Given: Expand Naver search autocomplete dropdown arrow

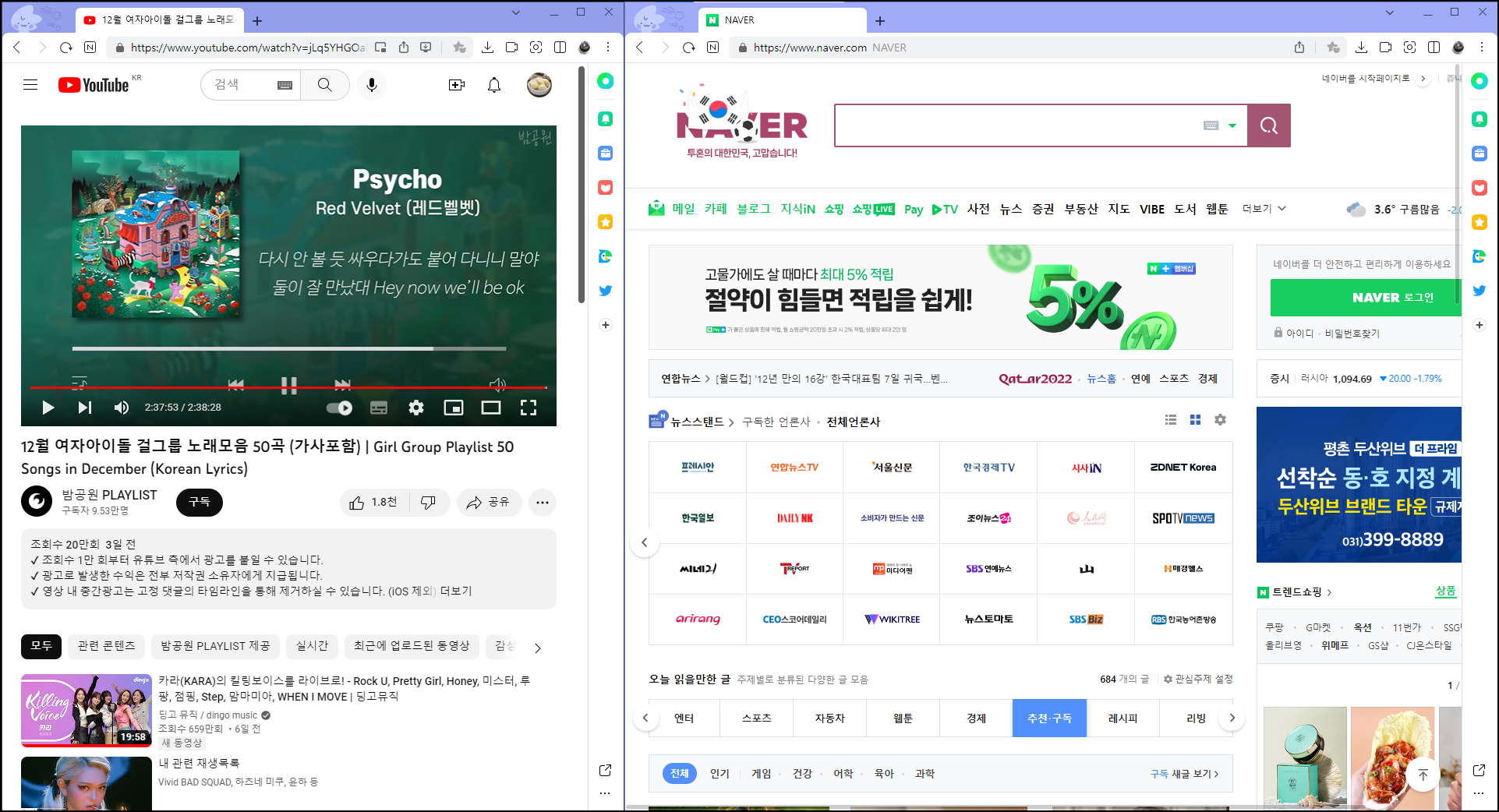Looking at the screenshot, I should point(1232,125).
